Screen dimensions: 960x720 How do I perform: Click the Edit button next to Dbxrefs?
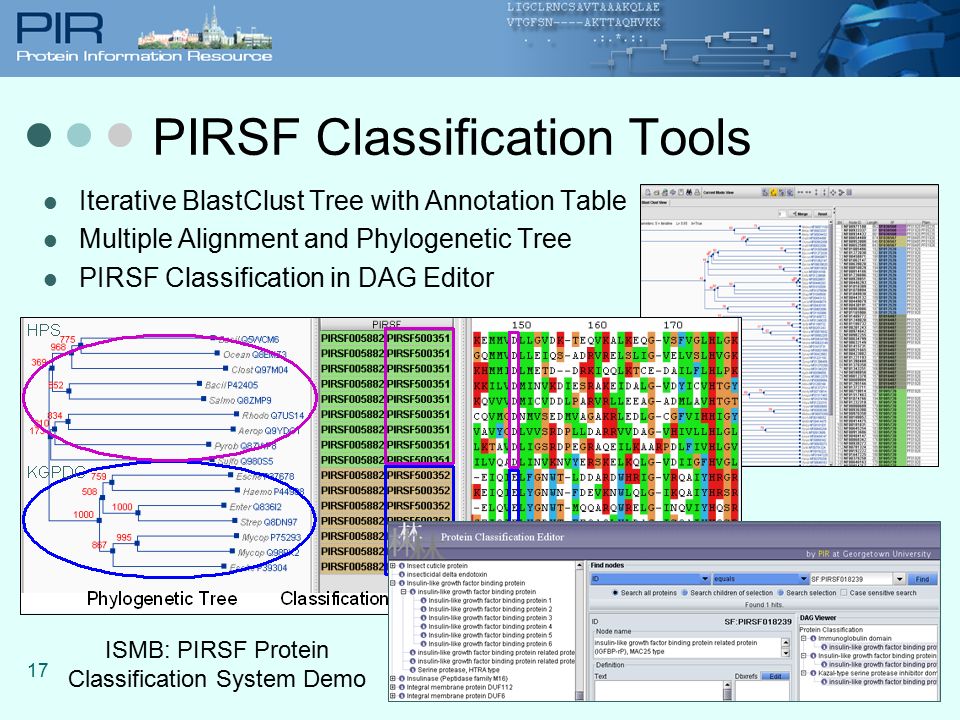[775, 676]
